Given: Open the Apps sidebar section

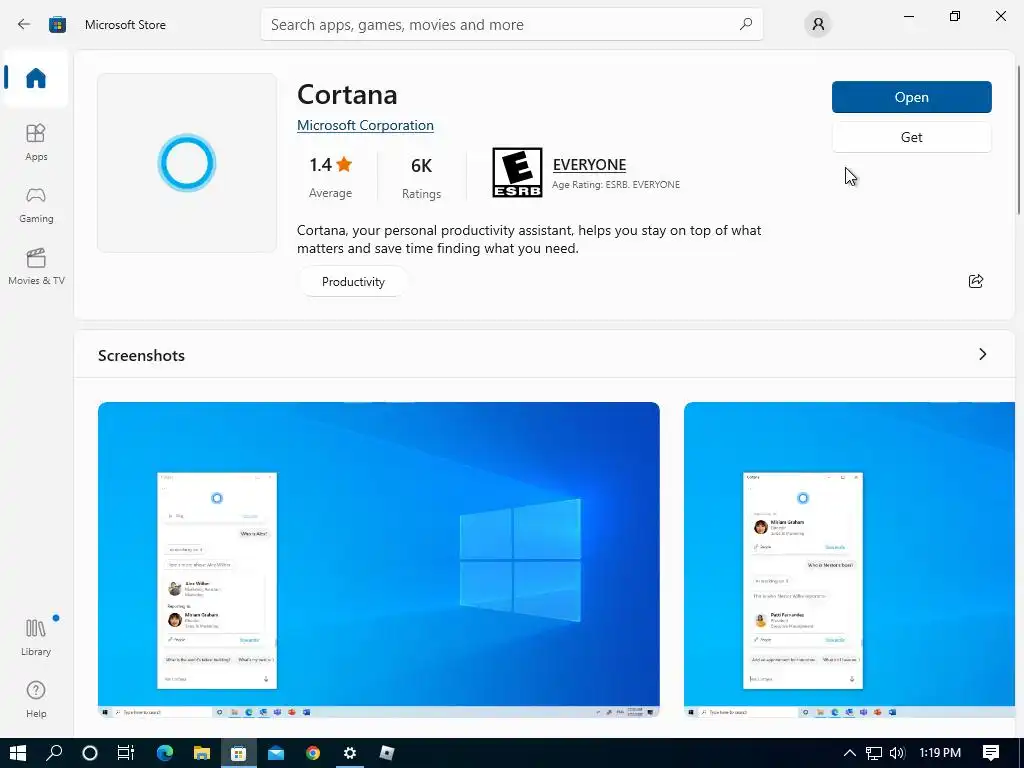Looking at the screenshot, I should point(36,142).
